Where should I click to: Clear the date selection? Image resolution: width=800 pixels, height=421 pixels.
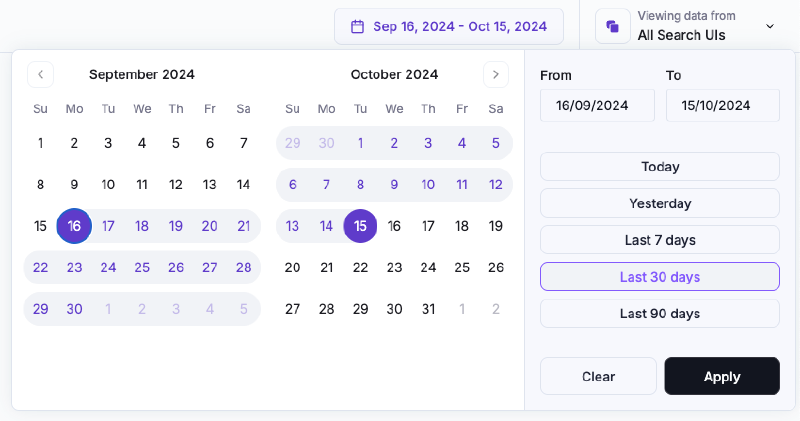[x=598, y=376]
